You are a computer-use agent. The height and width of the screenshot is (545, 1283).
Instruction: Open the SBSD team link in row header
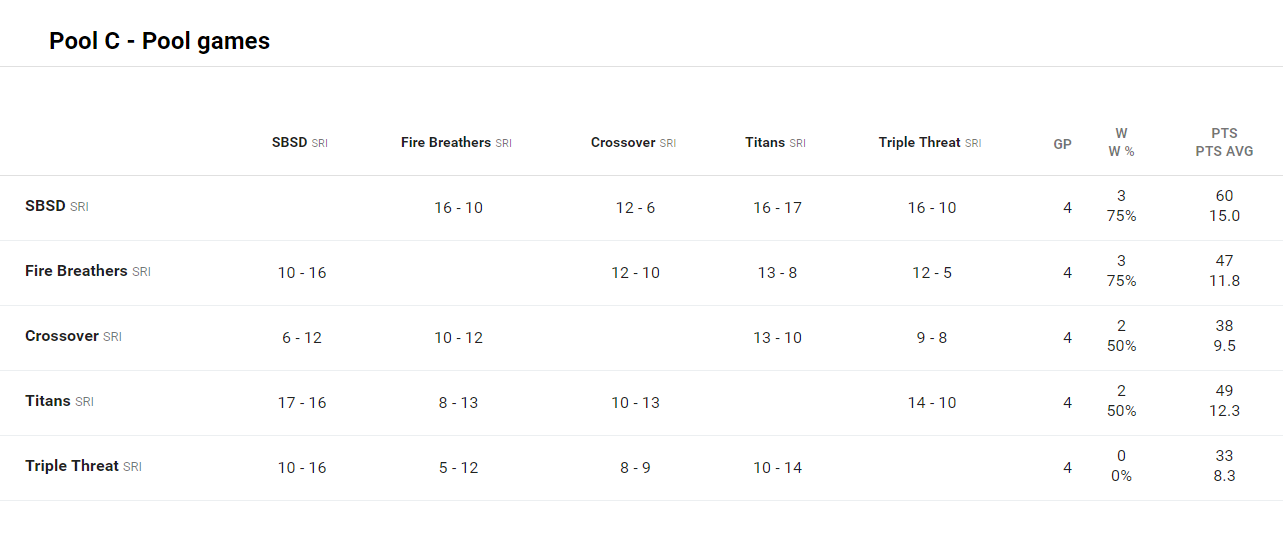tap(45, 206)
